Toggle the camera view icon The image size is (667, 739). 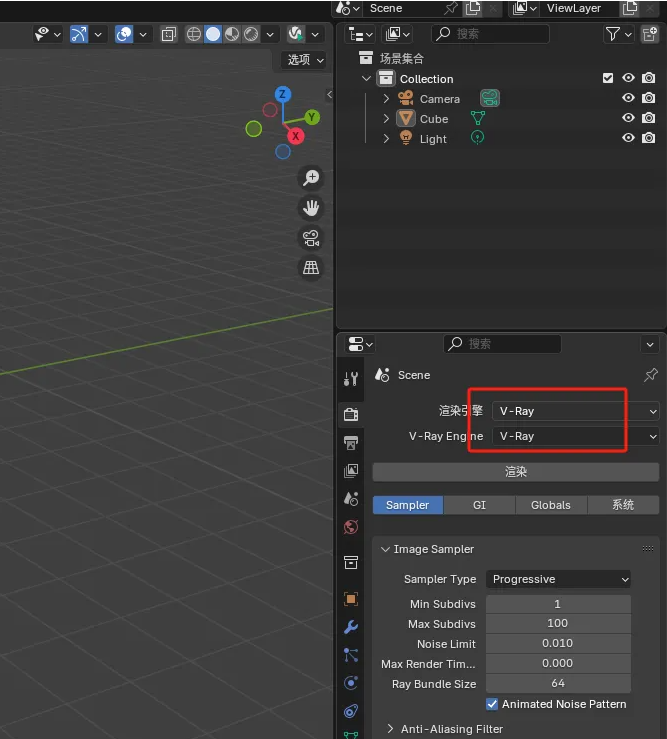point(311,238)
